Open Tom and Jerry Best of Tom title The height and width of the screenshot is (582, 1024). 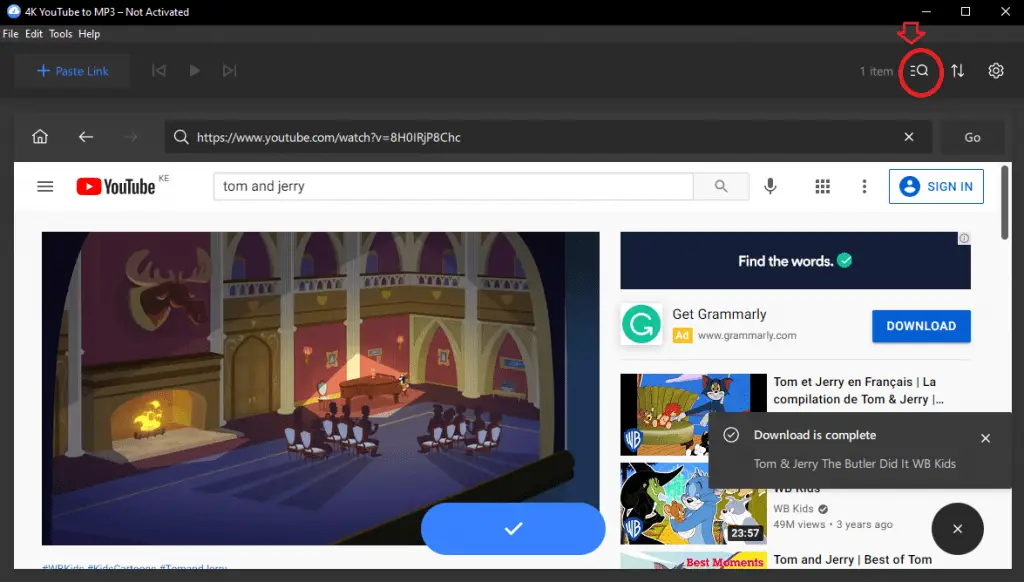pyautogui.click(x=852, y=560)
